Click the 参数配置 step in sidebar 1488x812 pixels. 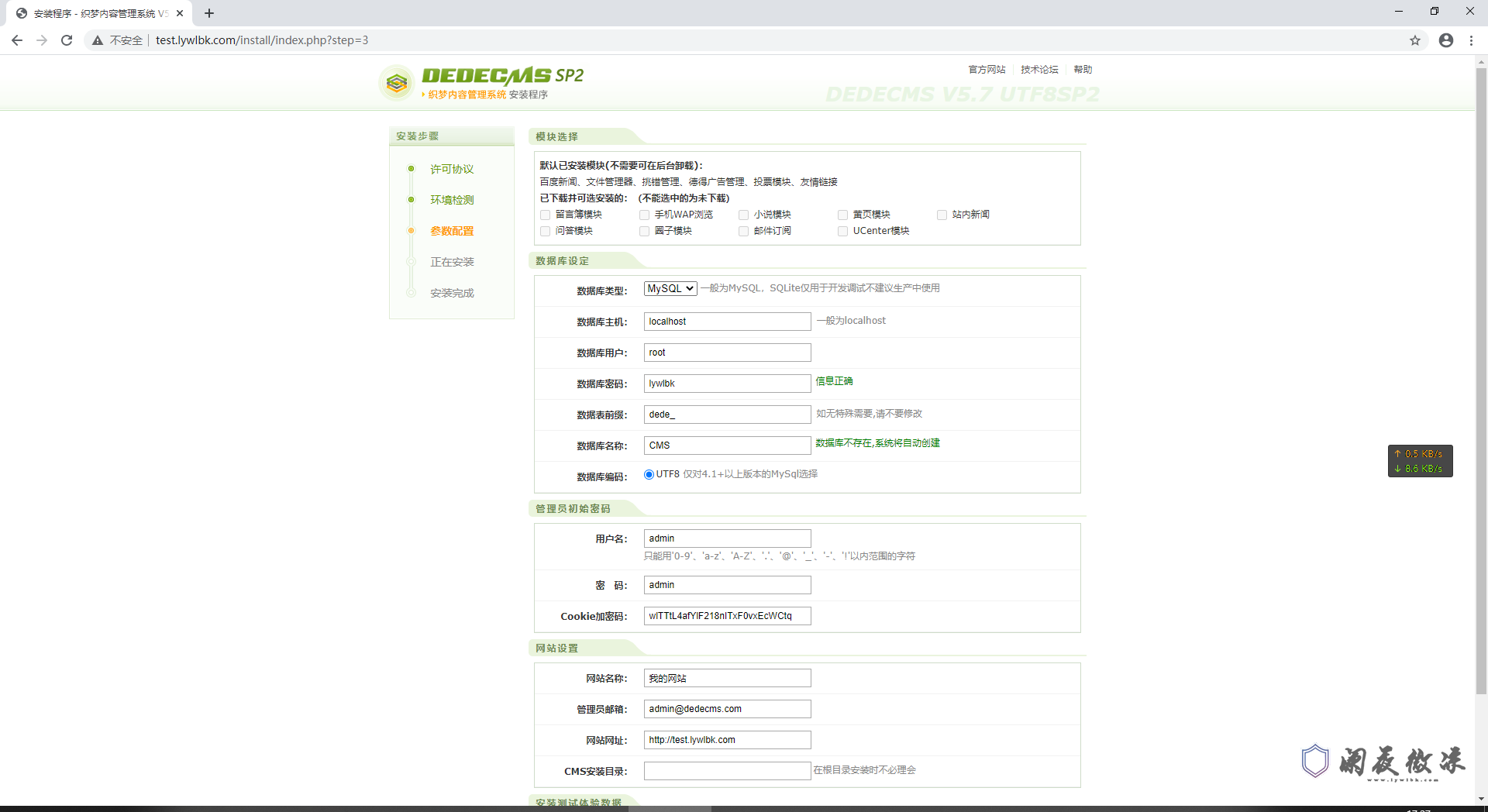pos(452,230)
